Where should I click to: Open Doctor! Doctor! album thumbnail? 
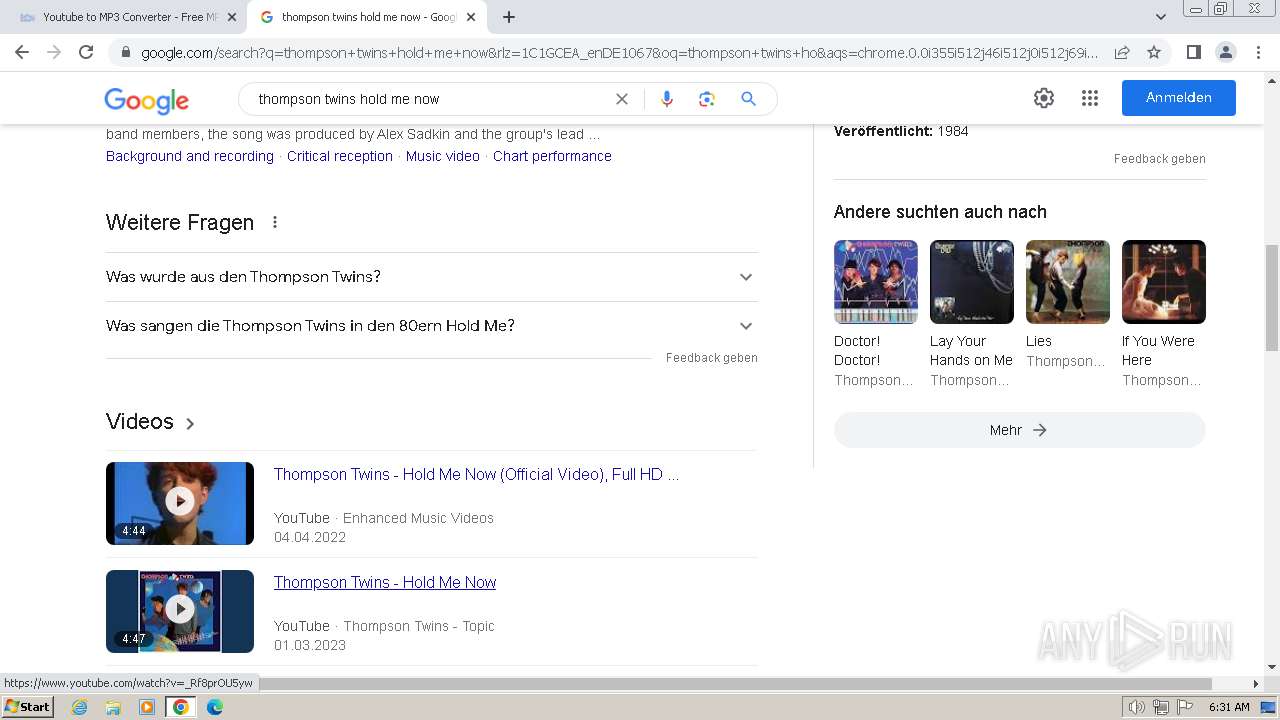click(x=876, y=282)
